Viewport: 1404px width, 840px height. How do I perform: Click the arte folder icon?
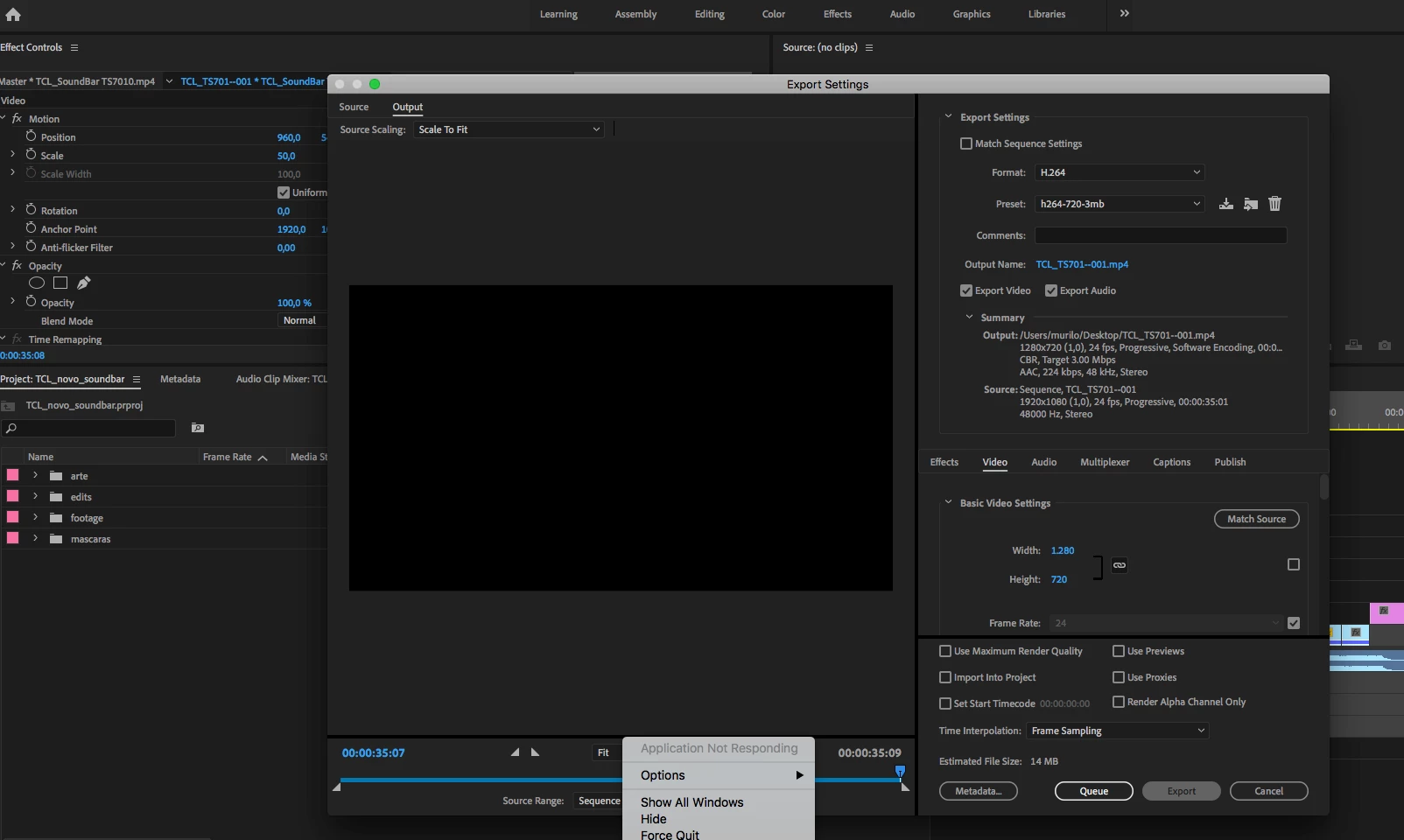[x=56, y=476]
